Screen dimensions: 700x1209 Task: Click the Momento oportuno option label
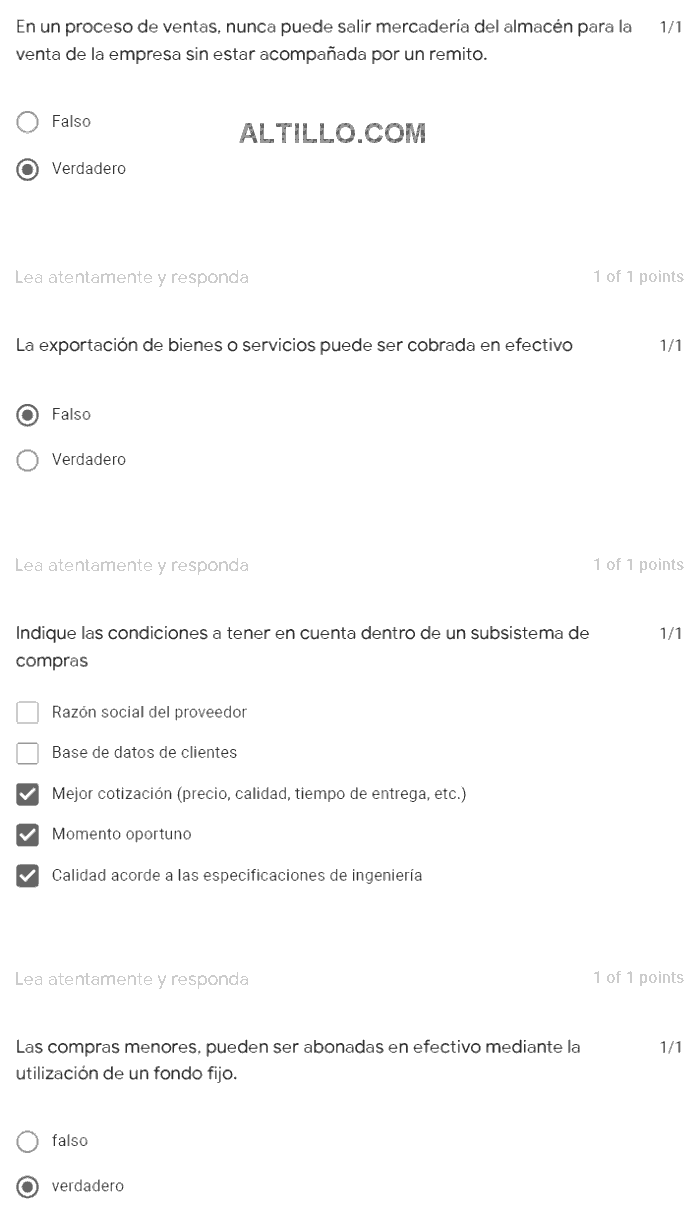click(121, 834)
